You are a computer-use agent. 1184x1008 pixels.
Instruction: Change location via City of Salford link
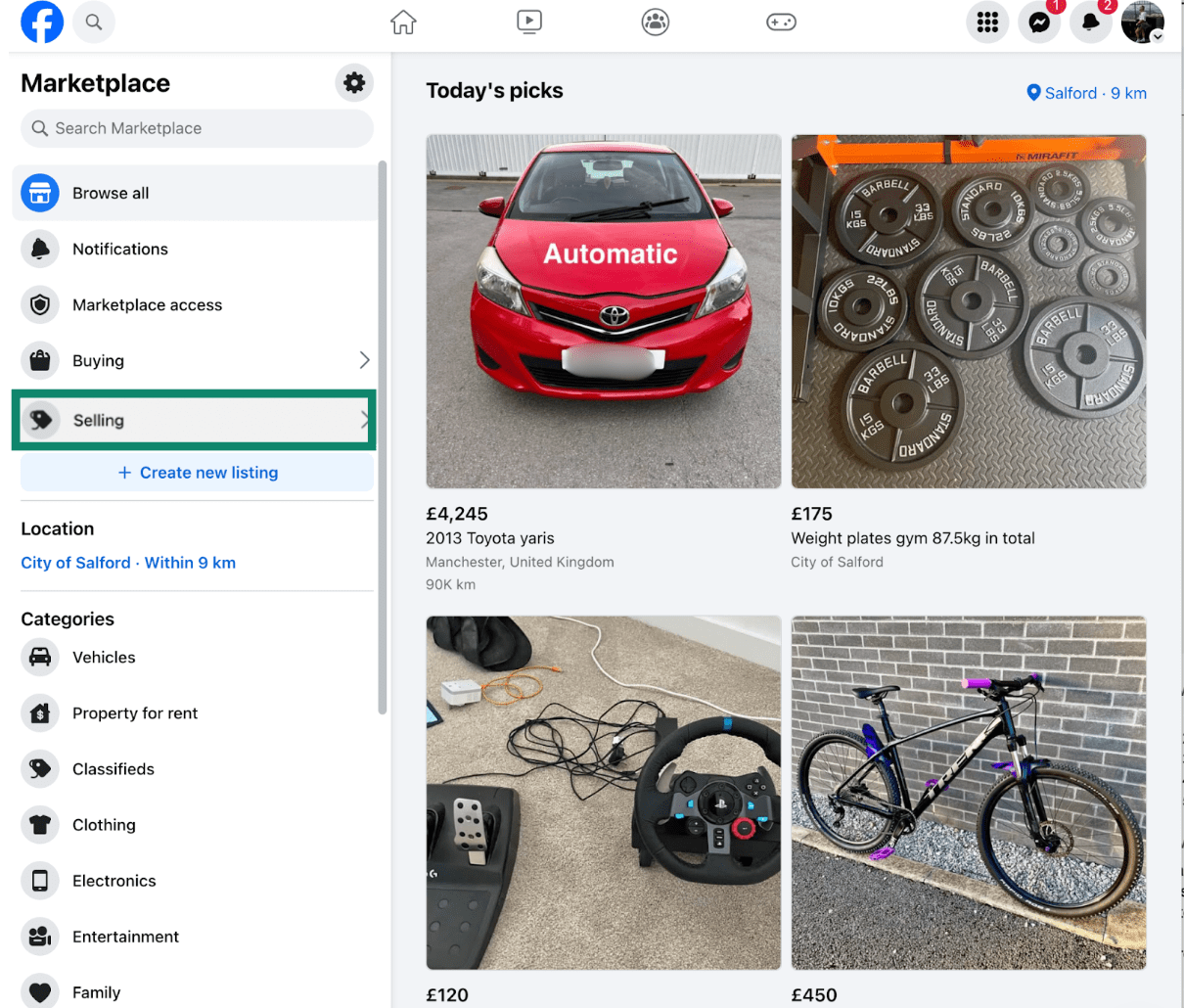77,562
